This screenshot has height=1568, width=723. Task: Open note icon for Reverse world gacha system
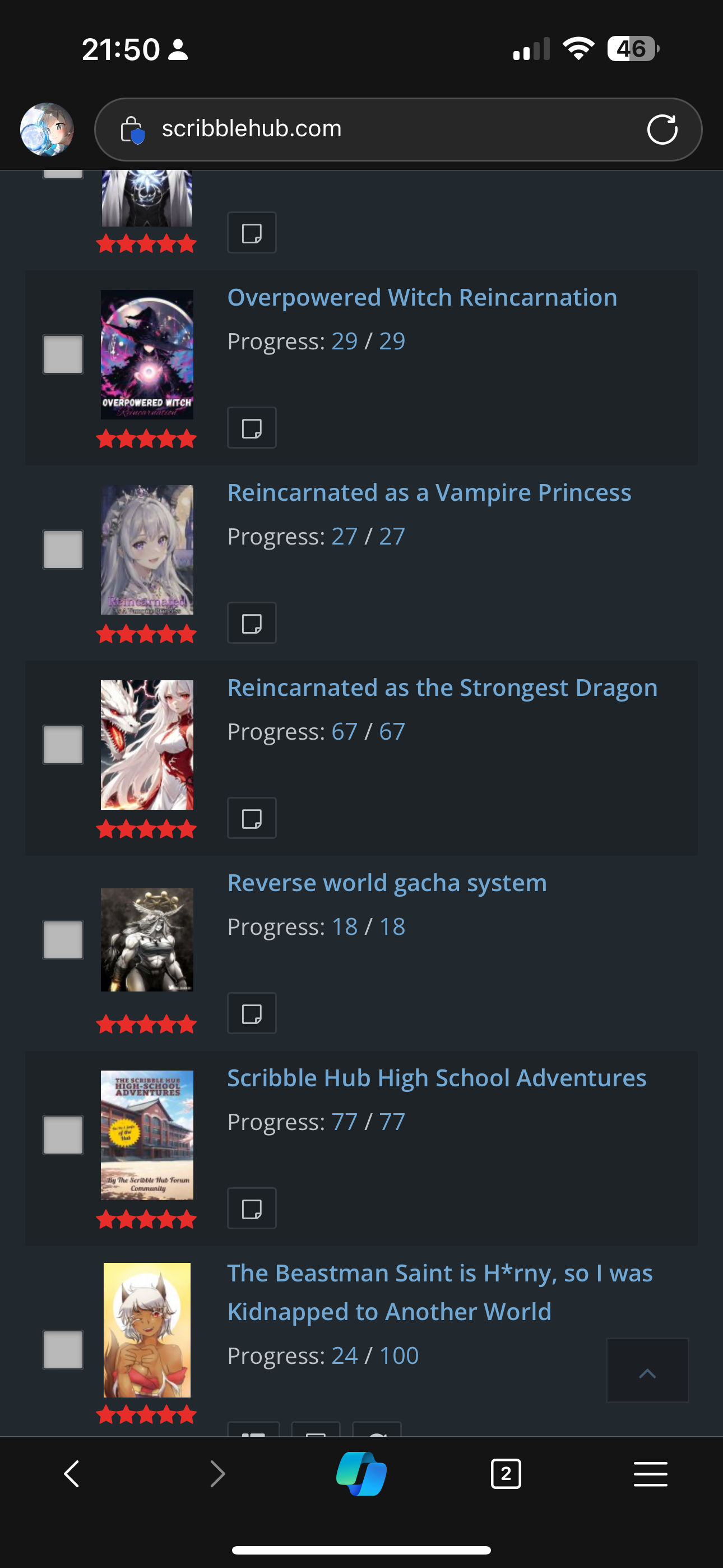(x=251, y=1013)
